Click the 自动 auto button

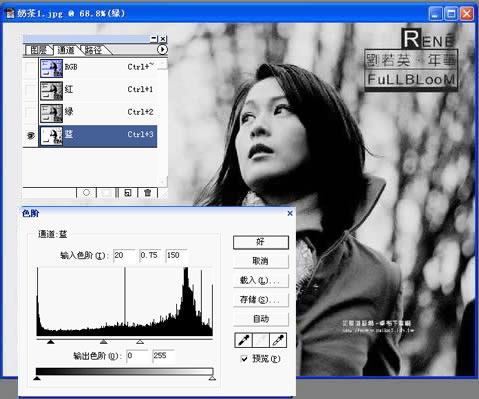[261, 319]
